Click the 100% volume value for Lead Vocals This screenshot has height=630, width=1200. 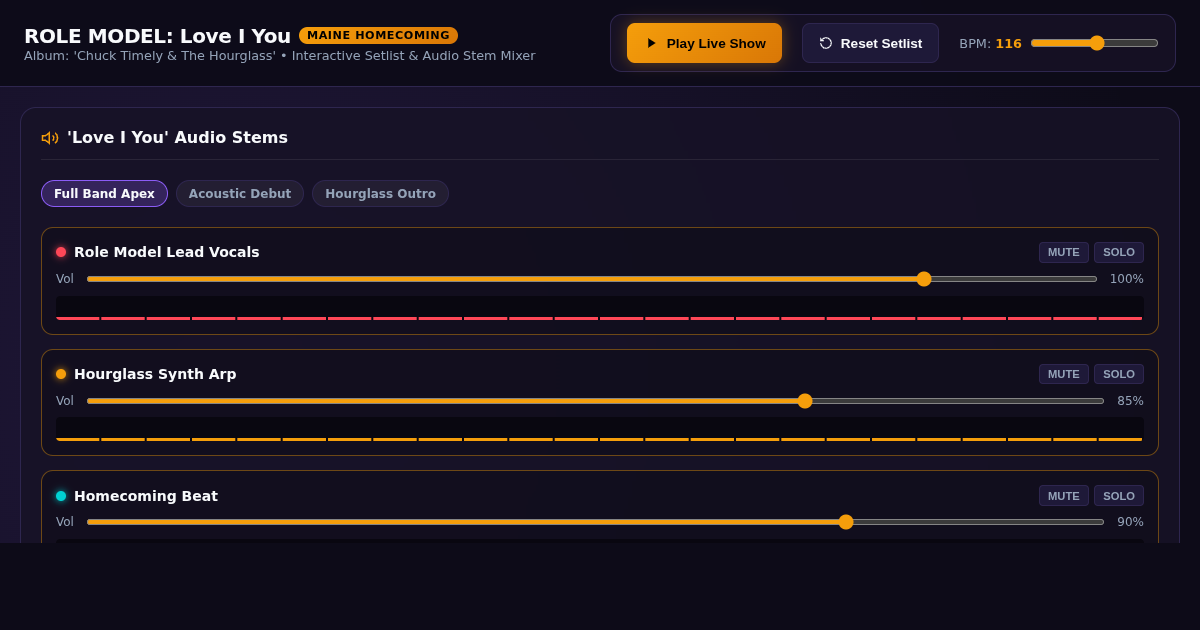coord(1126,279)
